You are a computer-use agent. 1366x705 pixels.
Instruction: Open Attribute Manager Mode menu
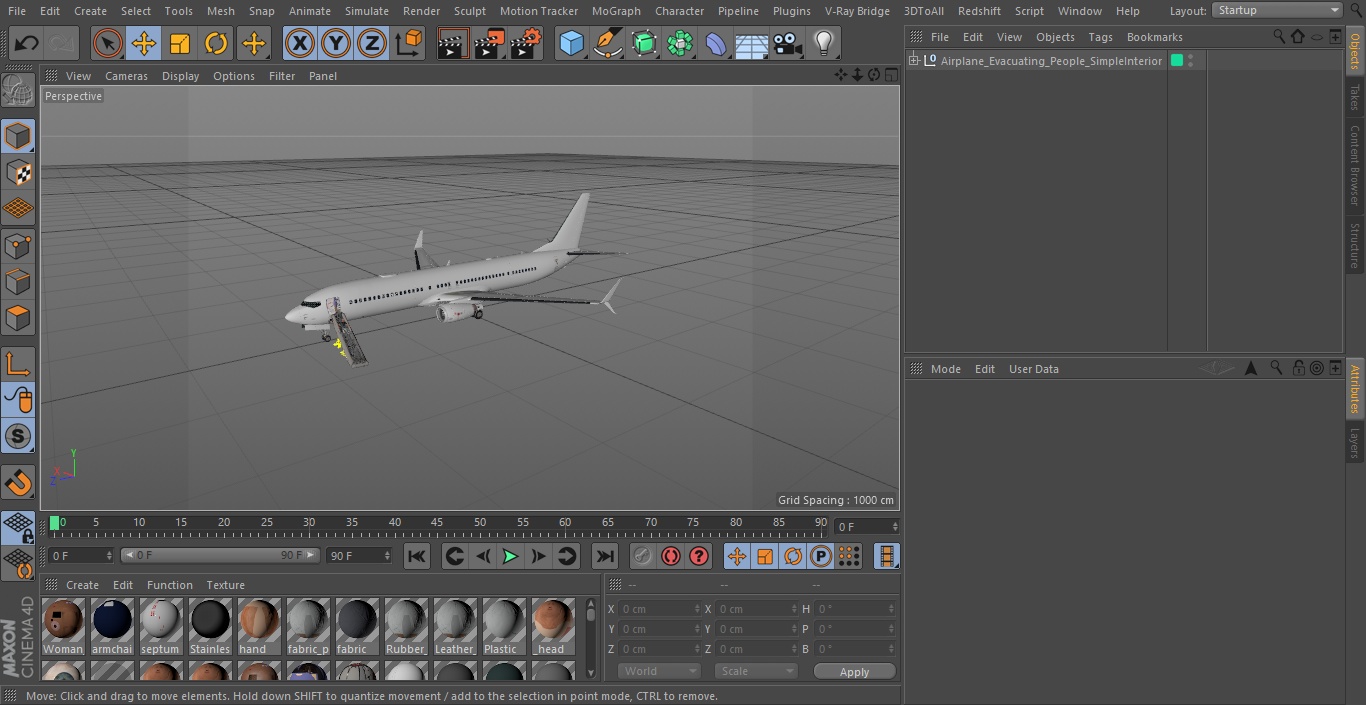[x=945, y=369]
